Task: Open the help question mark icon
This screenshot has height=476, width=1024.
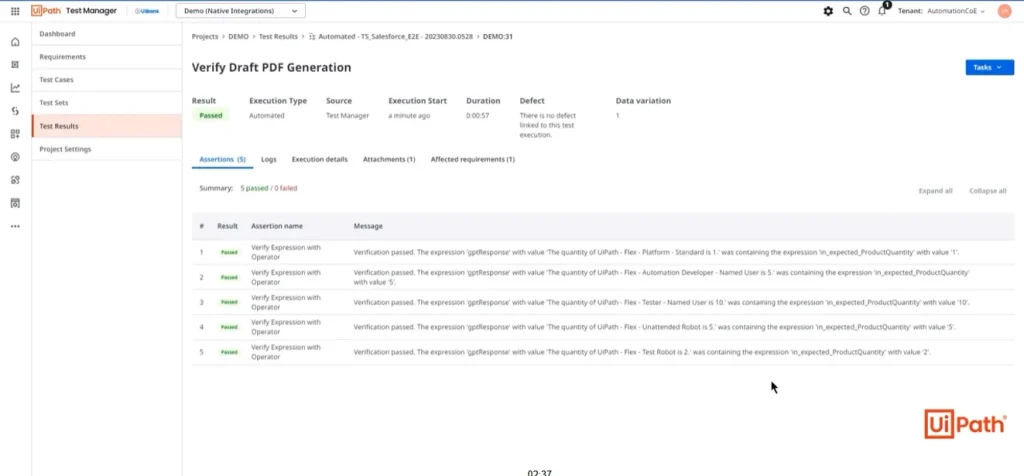Action: coord(865,11)
